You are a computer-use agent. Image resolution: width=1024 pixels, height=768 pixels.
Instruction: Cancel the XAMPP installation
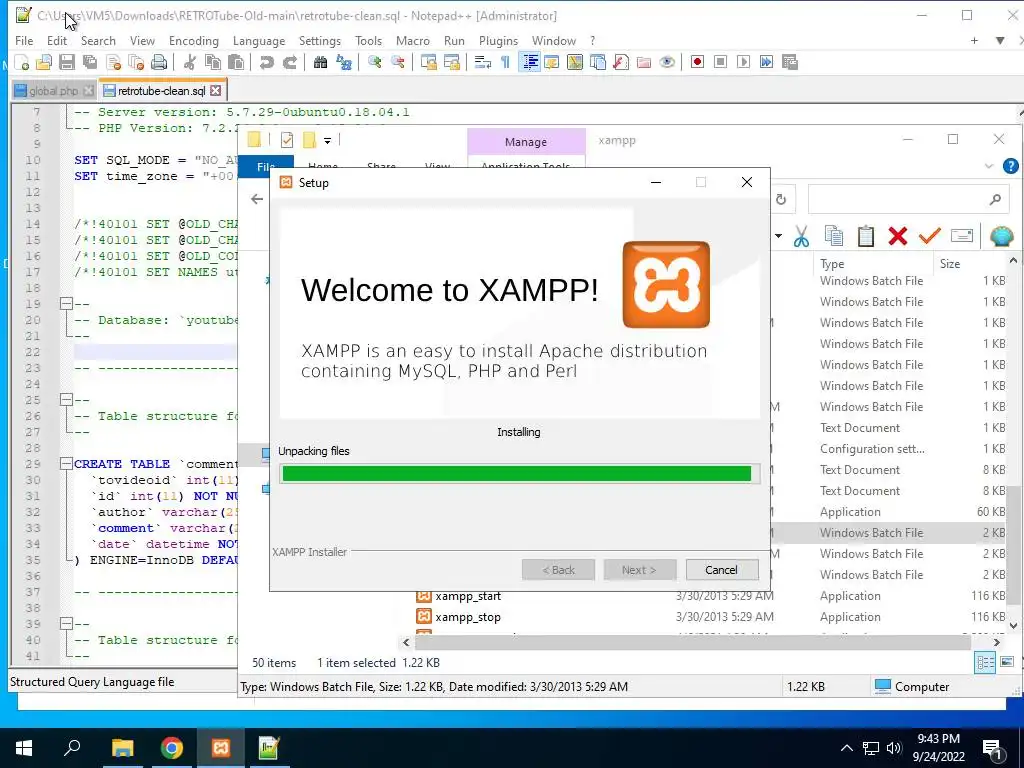(x=722, y=570)
